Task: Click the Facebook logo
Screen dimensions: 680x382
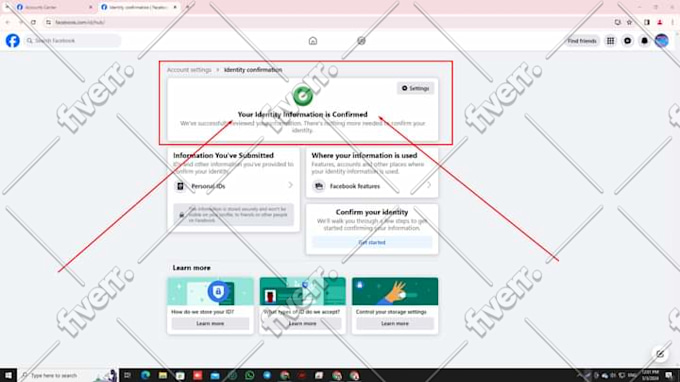Action: [x=13, y=41]
